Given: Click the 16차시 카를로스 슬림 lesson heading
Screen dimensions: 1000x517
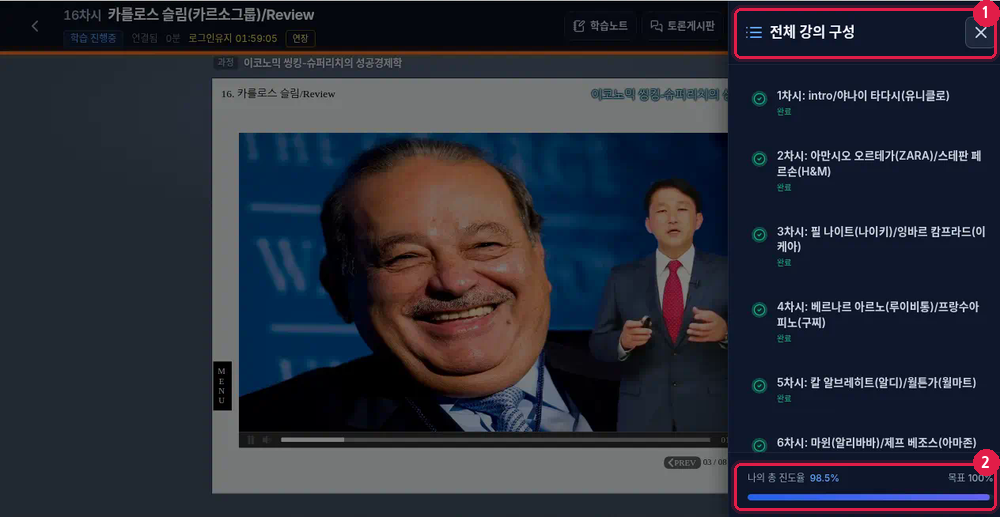Looking at the screenshot, I should click(x=189, y=15).
